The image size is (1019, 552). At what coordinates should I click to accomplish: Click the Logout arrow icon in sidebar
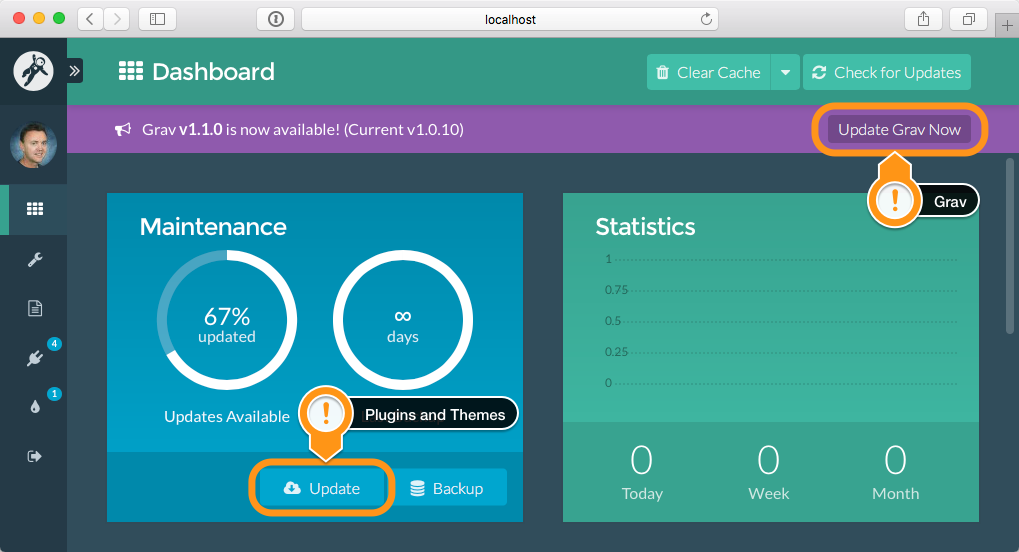coord(35,456)
